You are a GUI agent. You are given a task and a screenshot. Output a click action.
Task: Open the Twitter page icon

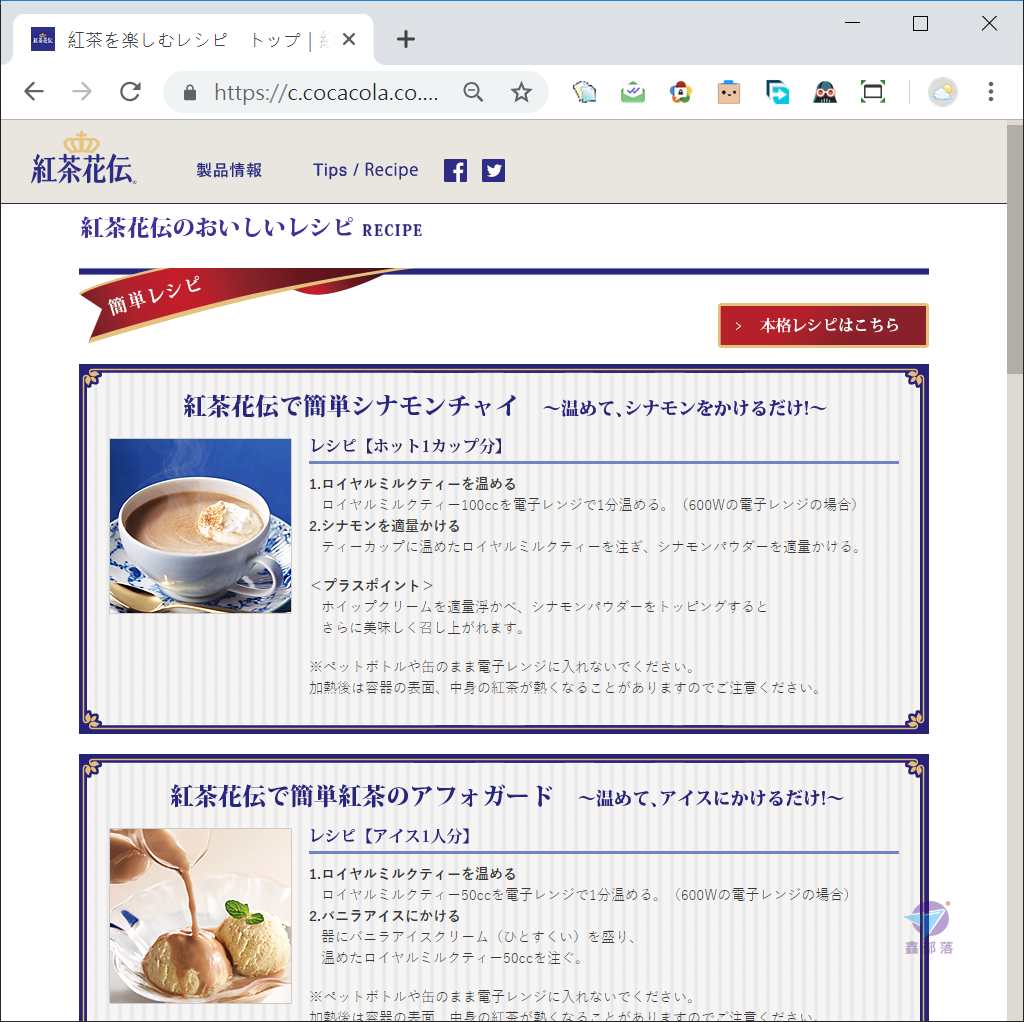(493, 170)
